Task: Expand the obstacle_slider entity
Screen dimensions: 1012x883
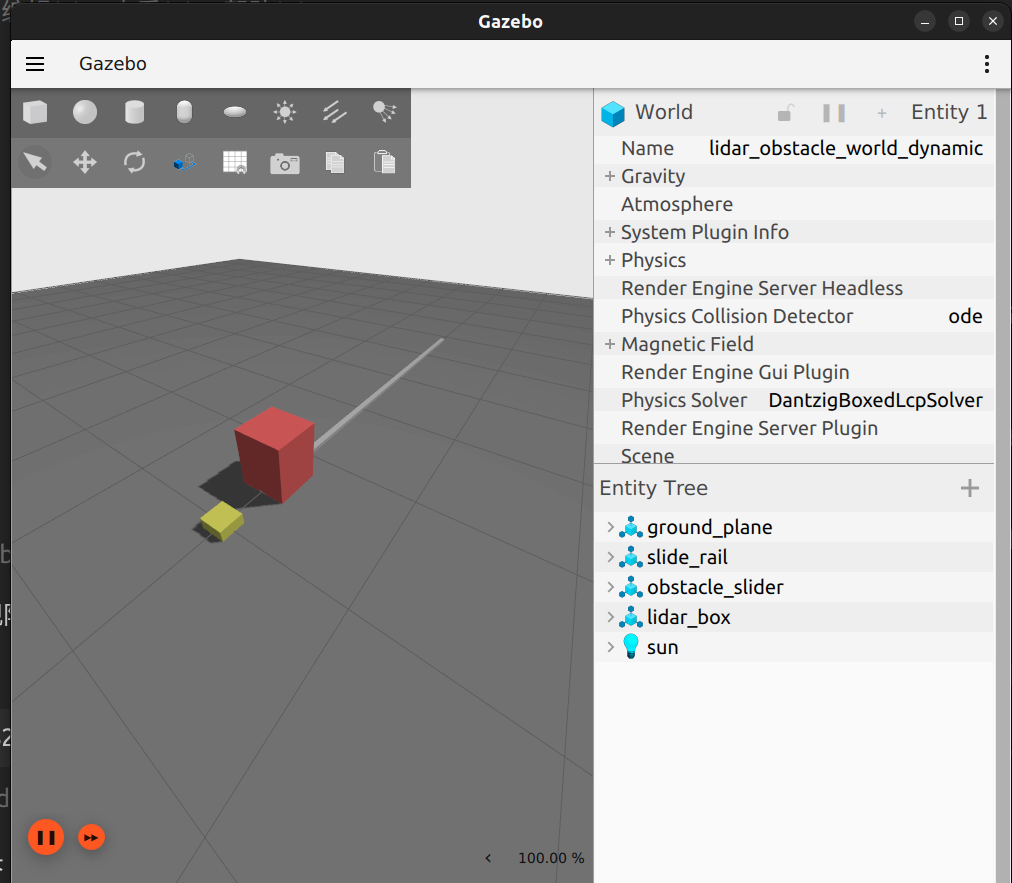Action: 610,587
